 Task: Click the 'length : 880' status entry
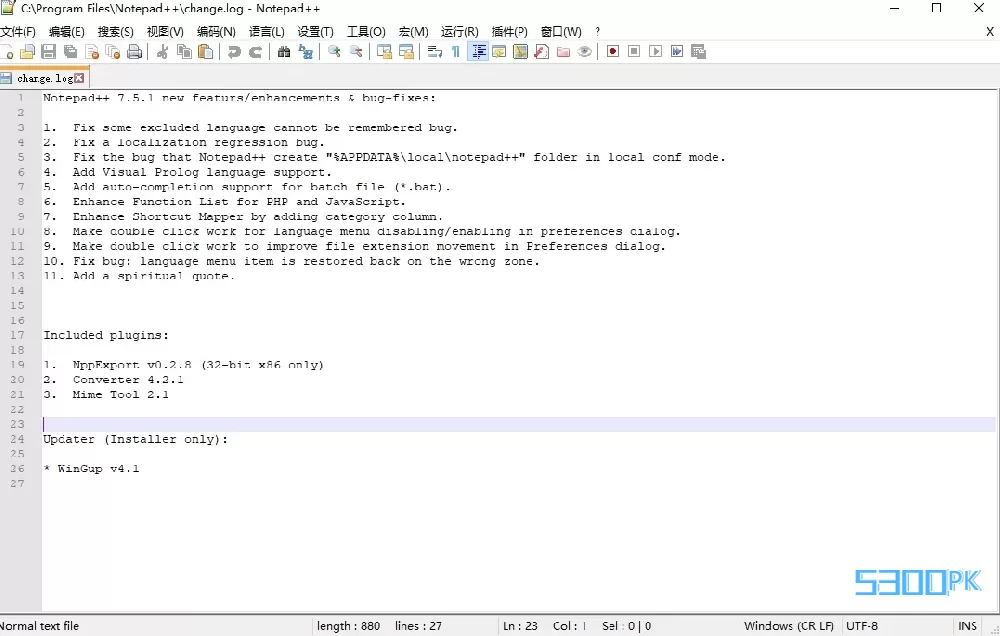pos(348,626)
